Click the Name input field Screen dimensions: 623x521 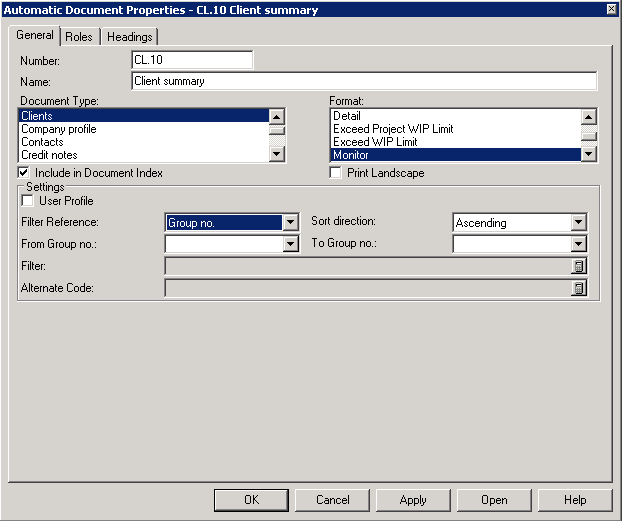[x=364, y=81]
